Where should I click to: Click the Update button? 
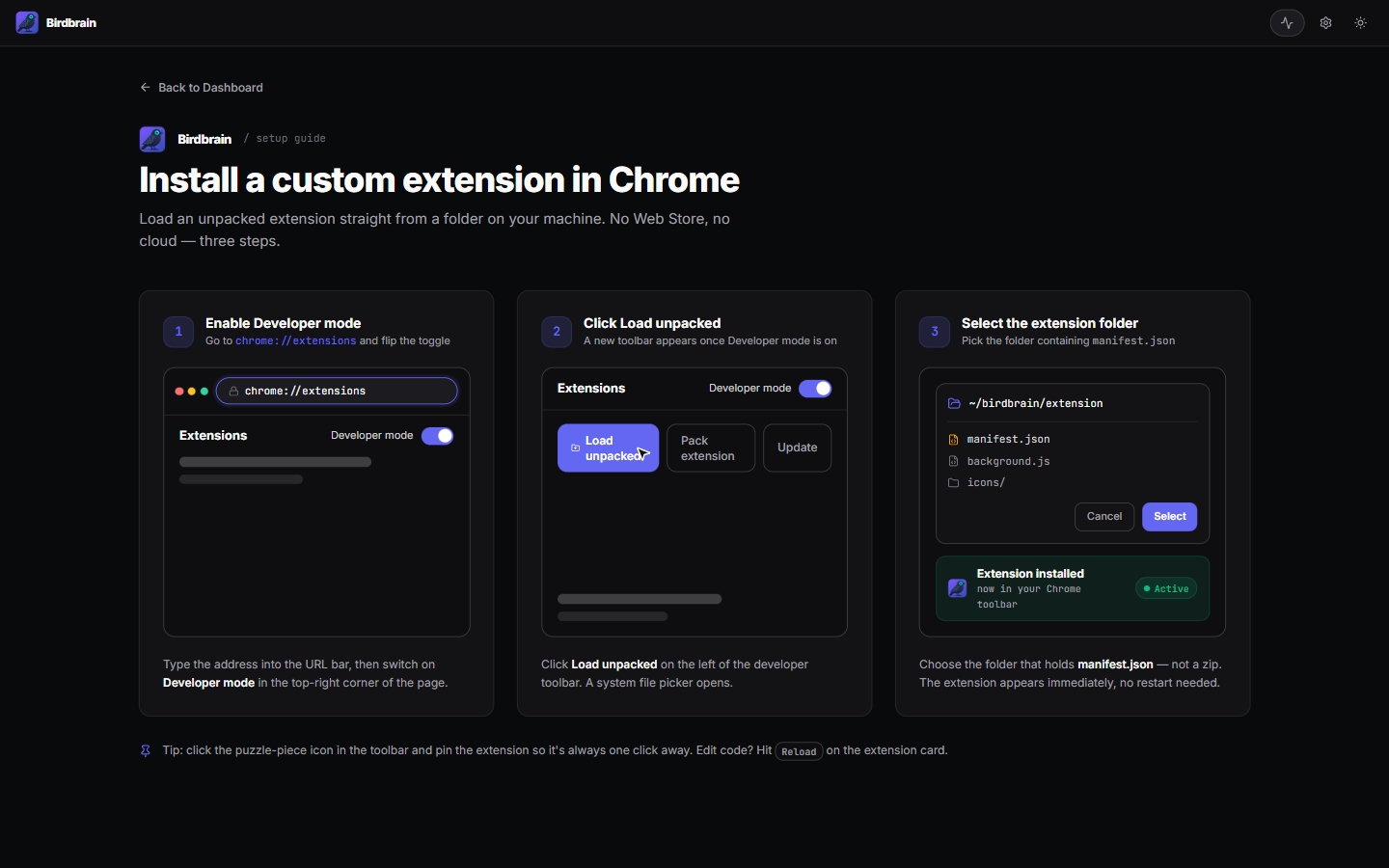tap(797, 448)
